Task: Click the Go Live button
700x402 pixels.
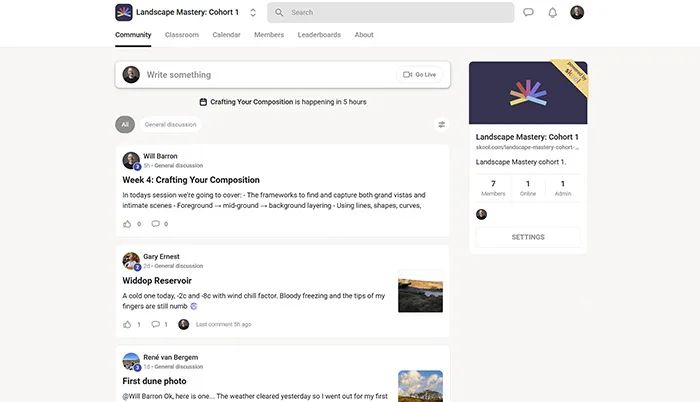Action: coord(420,75)
